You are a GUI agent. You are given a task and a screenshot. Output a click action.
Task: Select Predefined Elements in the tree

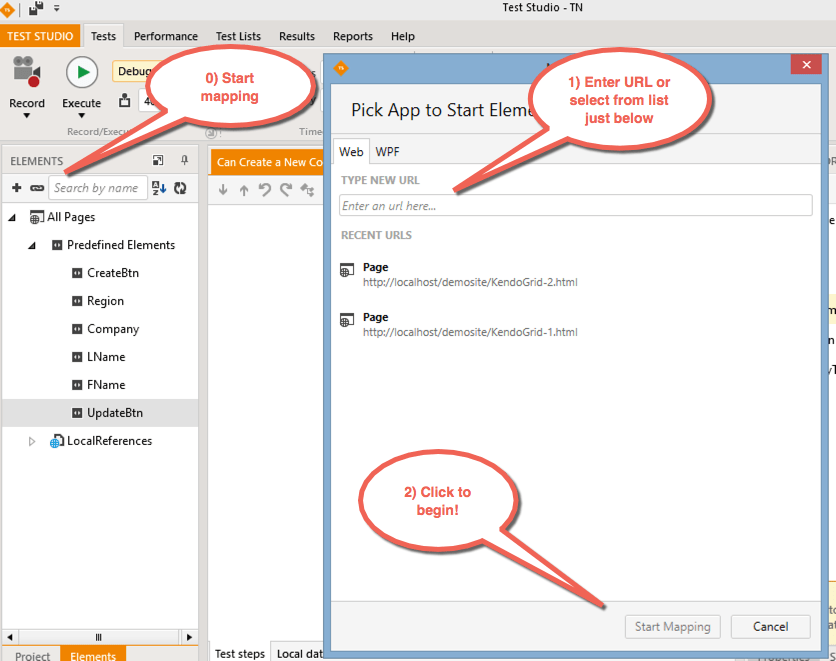pos(121,245)
